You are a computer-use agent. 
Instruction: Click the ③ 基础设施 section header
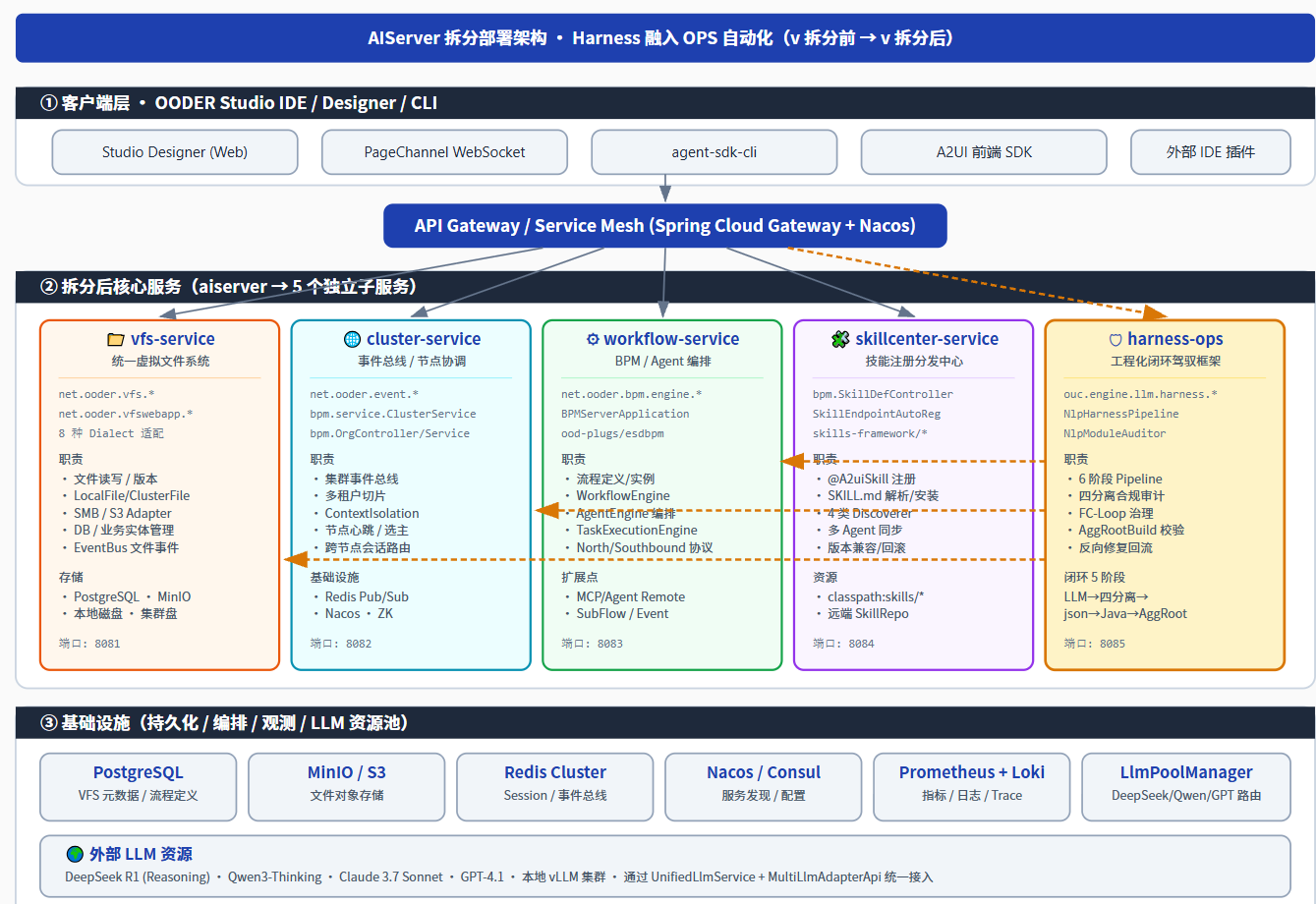(x=665, y=723)
